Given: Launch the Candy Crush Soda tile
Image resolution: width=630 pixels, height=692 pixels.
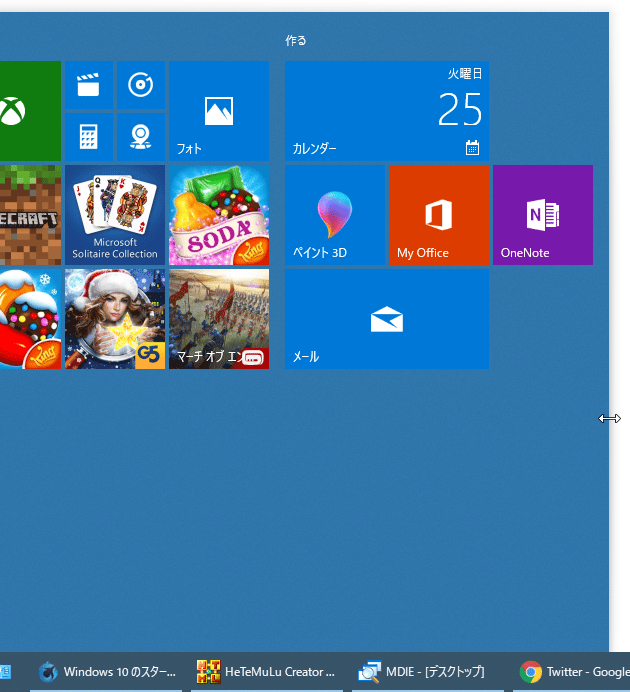Looking at the screenshot, I should click(219, 215).
